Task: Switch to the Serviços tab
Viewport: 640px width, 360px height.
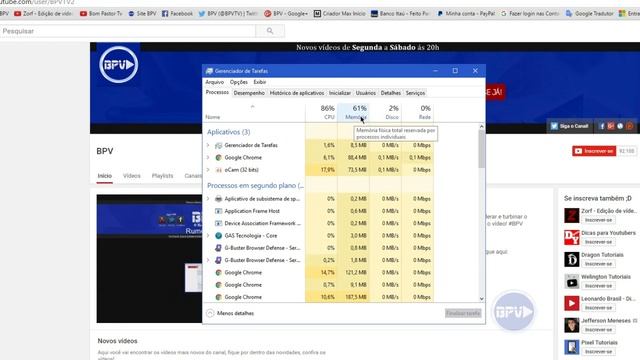Action: click(x=415, y=93)
